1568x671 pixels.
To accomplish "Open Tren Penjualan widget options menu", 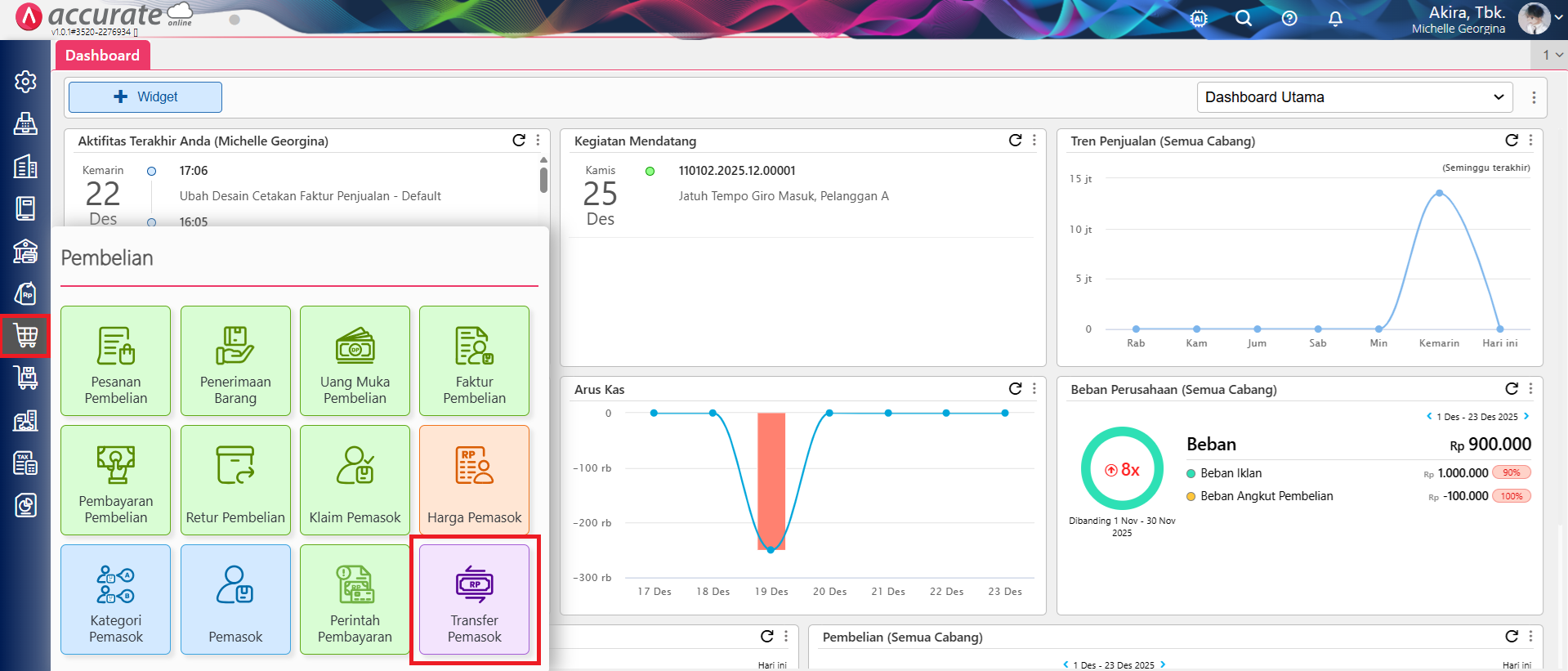I will (1530, 141).
